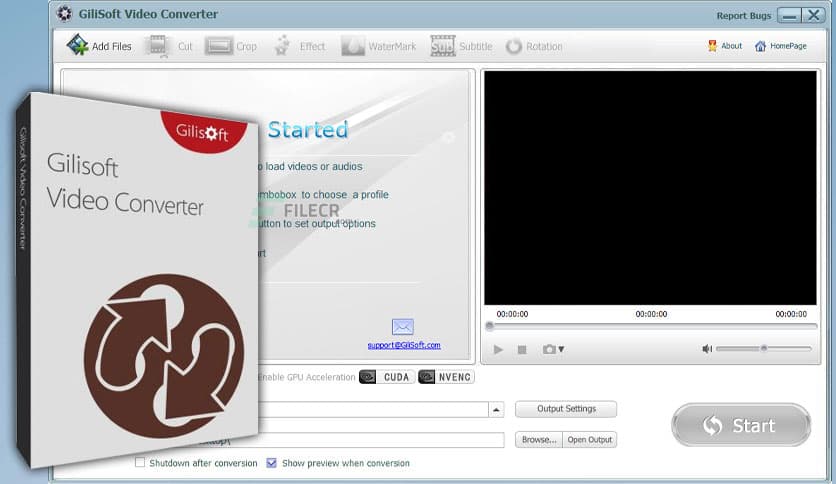Toggle NVENC GPU acceleration badge
Screen dimensions: 836x484
[446, 377]
